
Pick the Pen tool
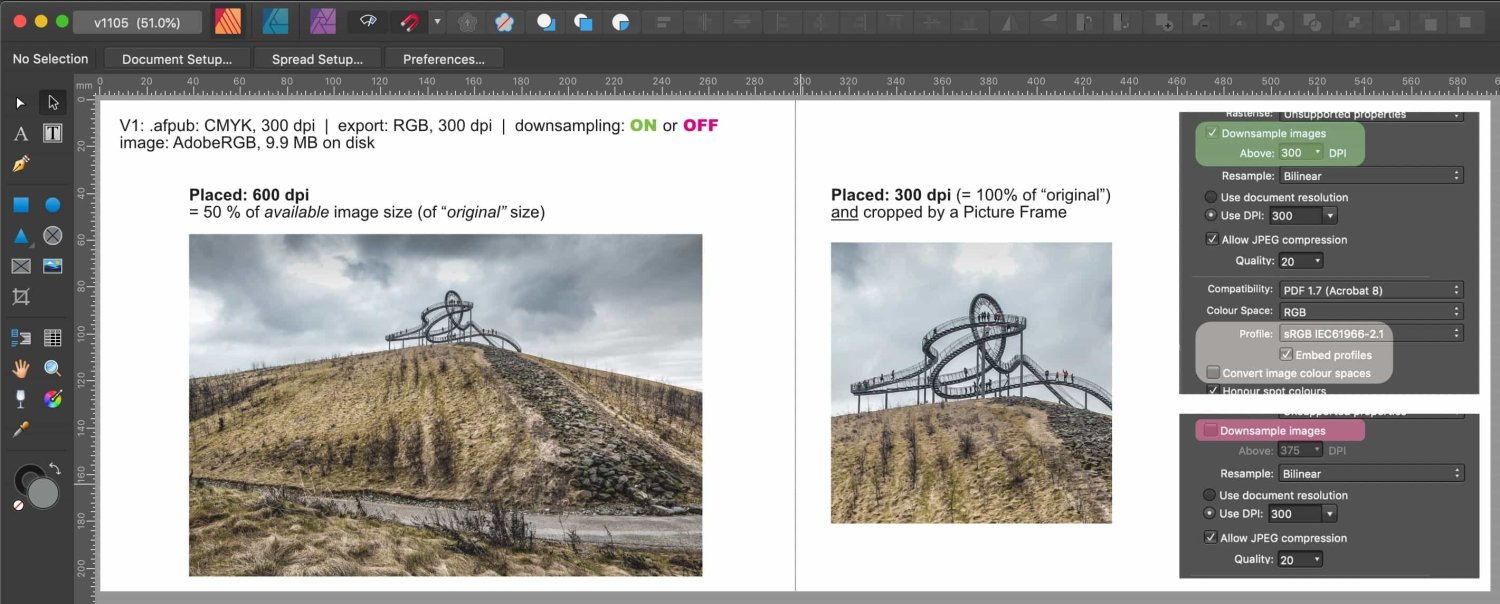tap(20, 165)
